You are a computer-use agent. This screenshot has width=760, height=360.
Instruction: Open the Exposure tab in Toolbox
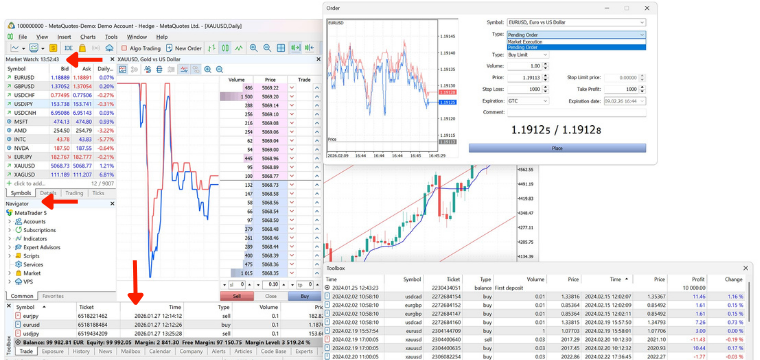click(x=52, y=352)
